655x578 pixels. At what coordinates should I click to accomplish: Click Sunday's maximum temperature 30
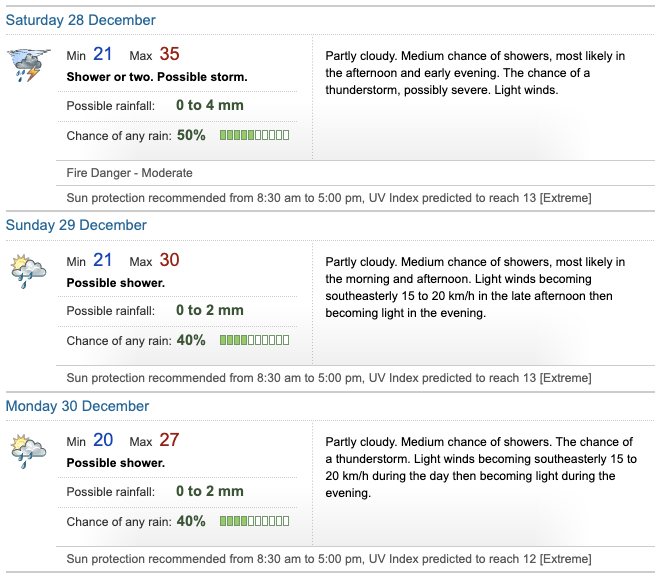pos(169,260)
